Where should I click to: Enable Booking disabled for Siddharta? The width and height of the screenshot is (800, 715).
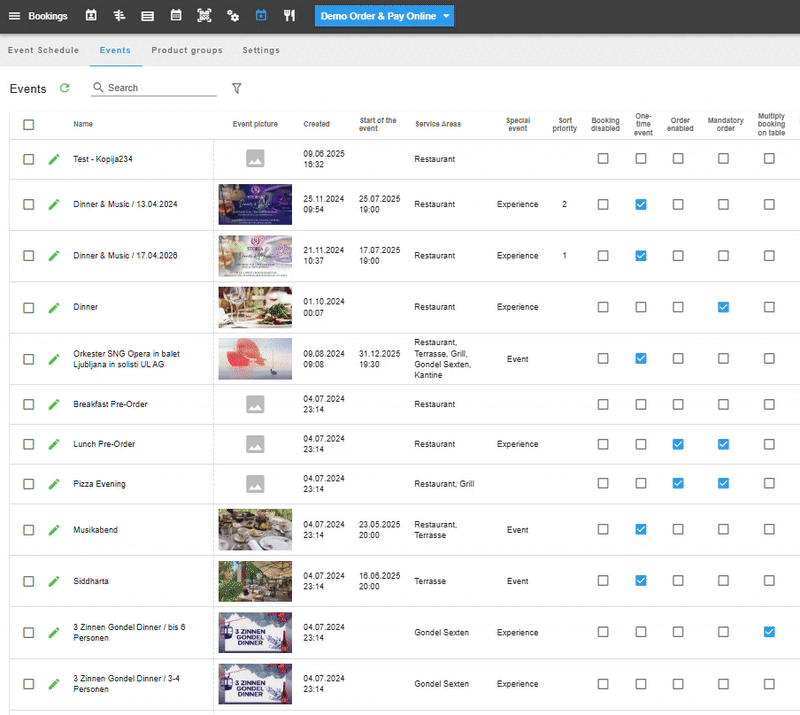(x=603, y=581)
